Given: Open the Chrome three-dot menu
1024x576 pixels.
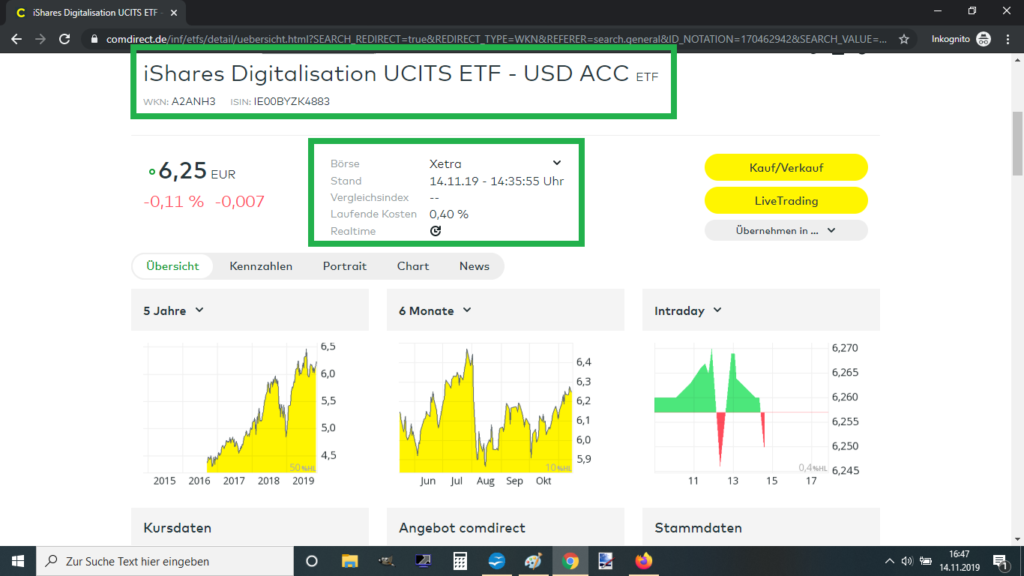Looking at the screenshot, I should click(x=1008, y=39).
